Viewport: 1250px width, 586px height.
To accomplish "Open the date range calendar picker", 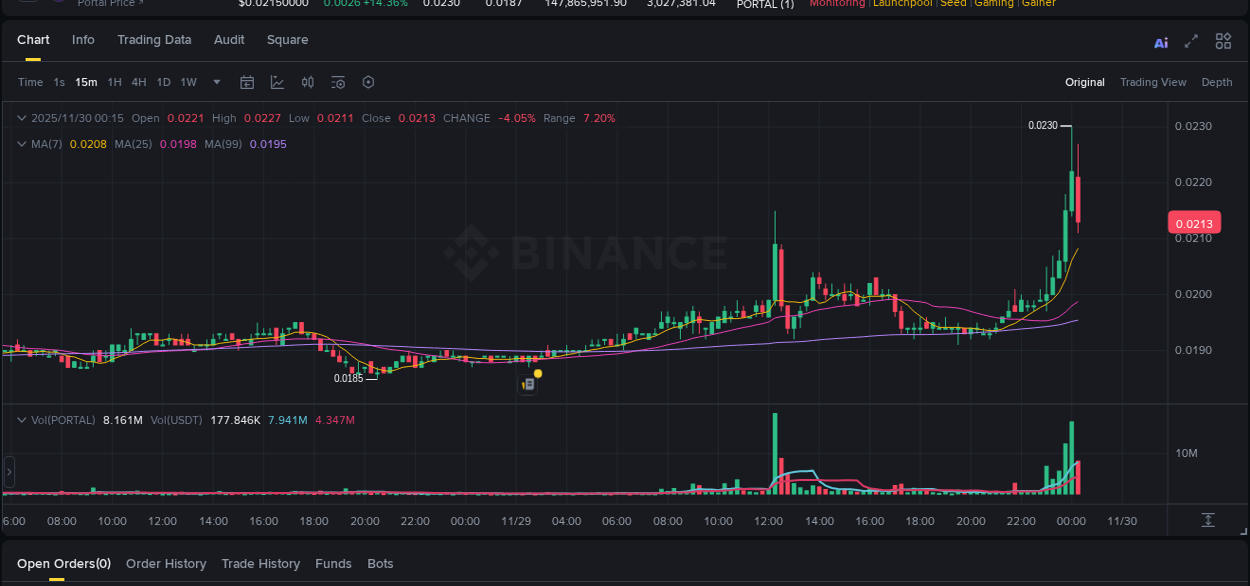I will point(247,82).
